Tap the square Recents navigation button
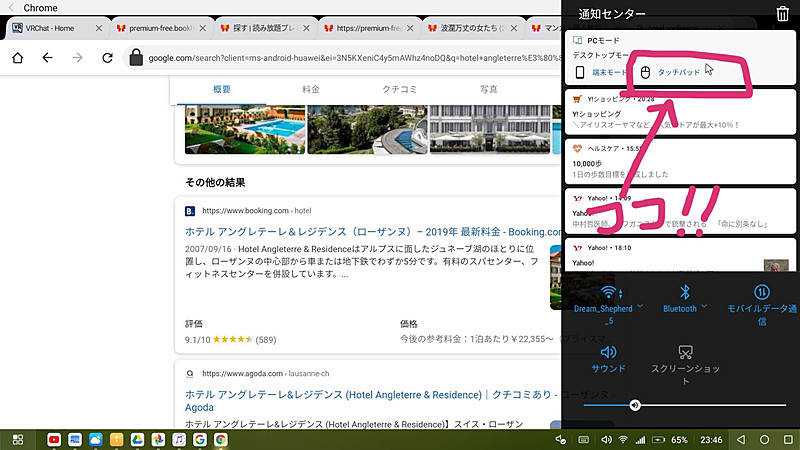 pos(788,440)
